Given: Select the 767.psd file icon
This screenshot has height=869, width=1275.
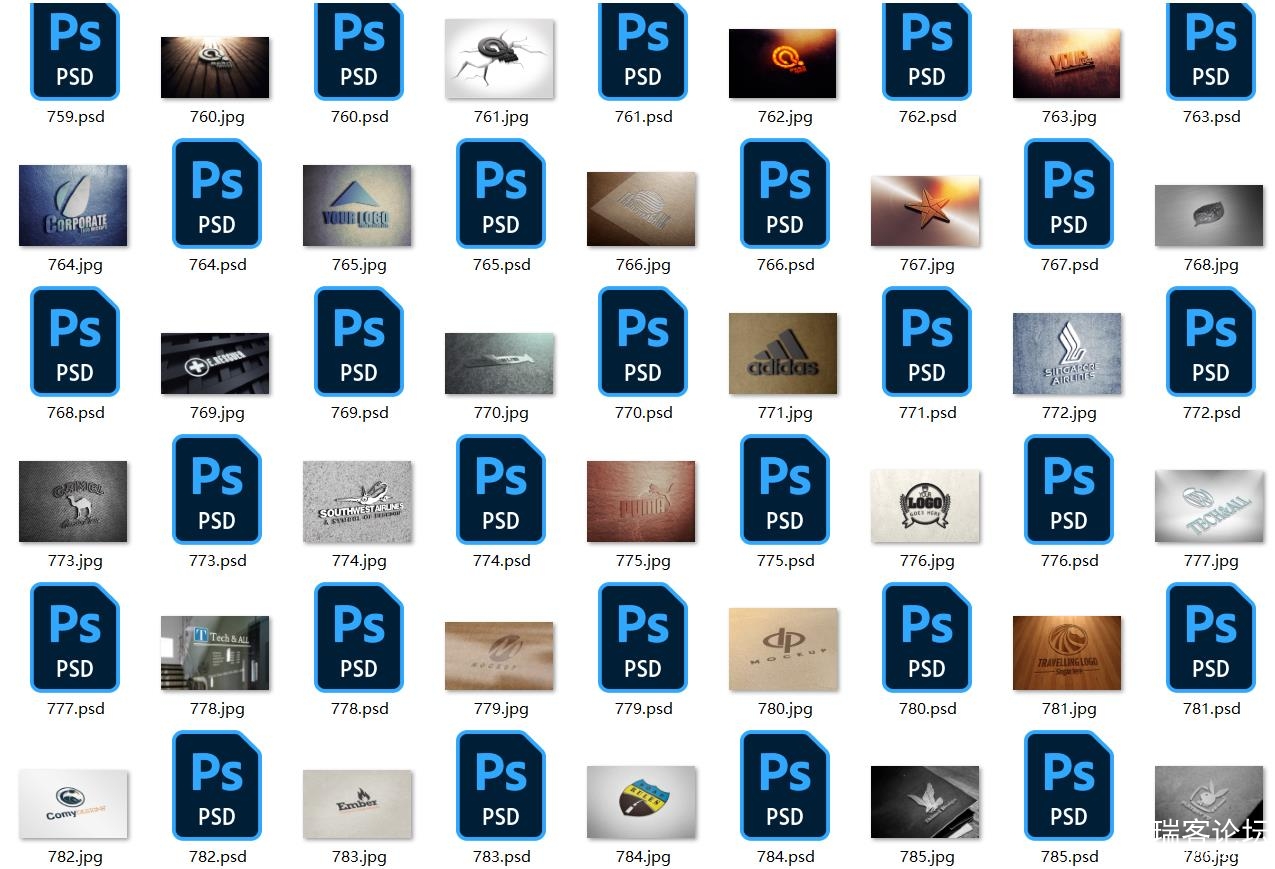Looking at the screenshot, I should (1069, 194).
